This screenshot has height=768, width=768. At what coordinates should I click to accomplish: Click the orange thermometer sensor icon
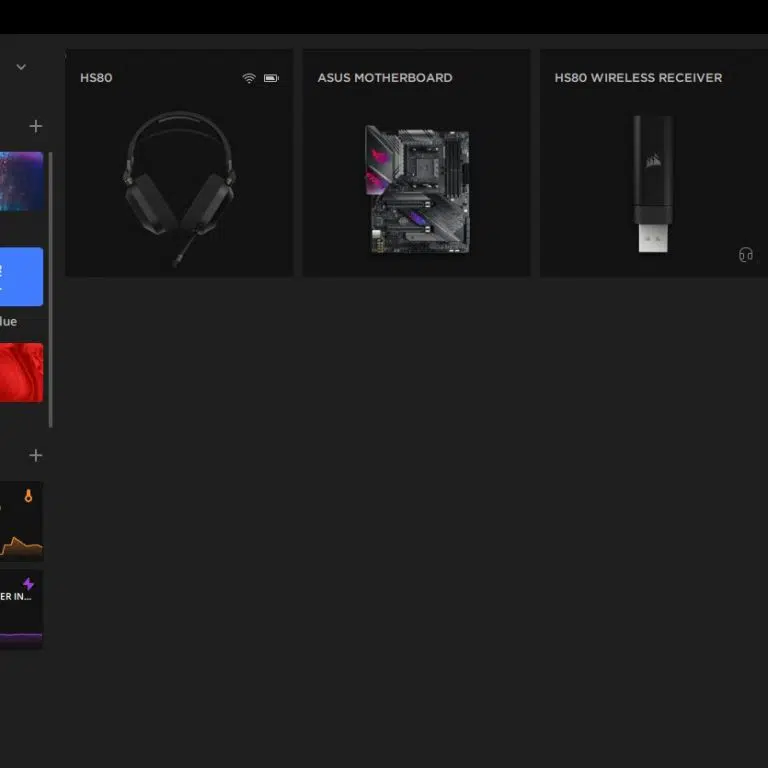(x=29, y=496)
